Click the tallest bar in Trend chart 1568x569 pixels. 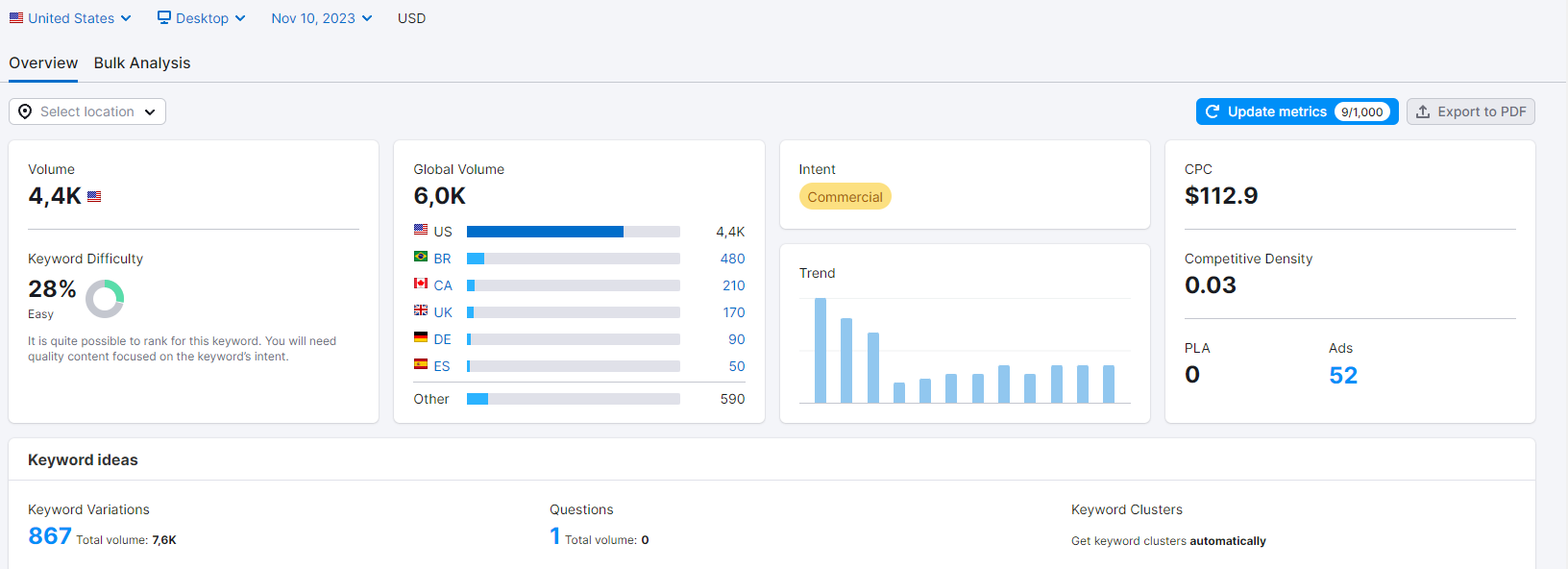click(821, 351)
